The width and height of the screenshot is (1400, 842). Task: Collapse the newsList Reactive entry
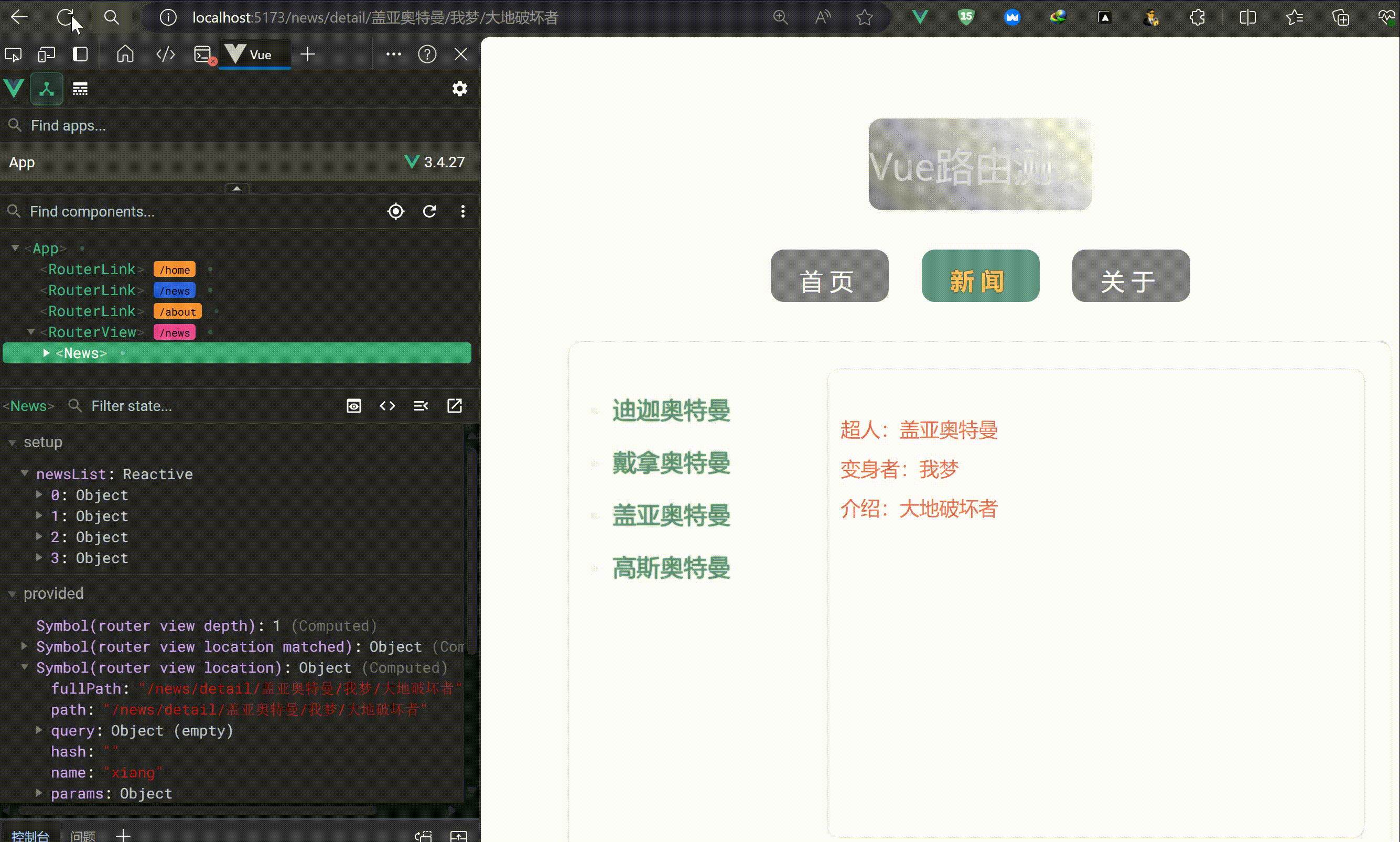pyautogui.click(x=25, y=474)
